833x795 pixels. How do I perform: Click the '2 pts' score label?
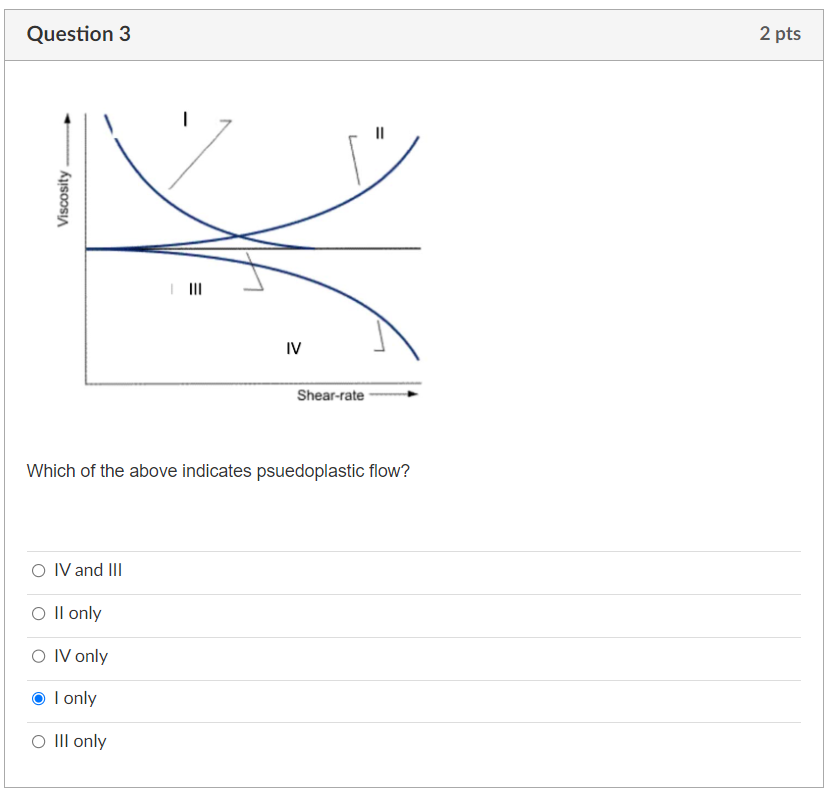tap(780, 33)
